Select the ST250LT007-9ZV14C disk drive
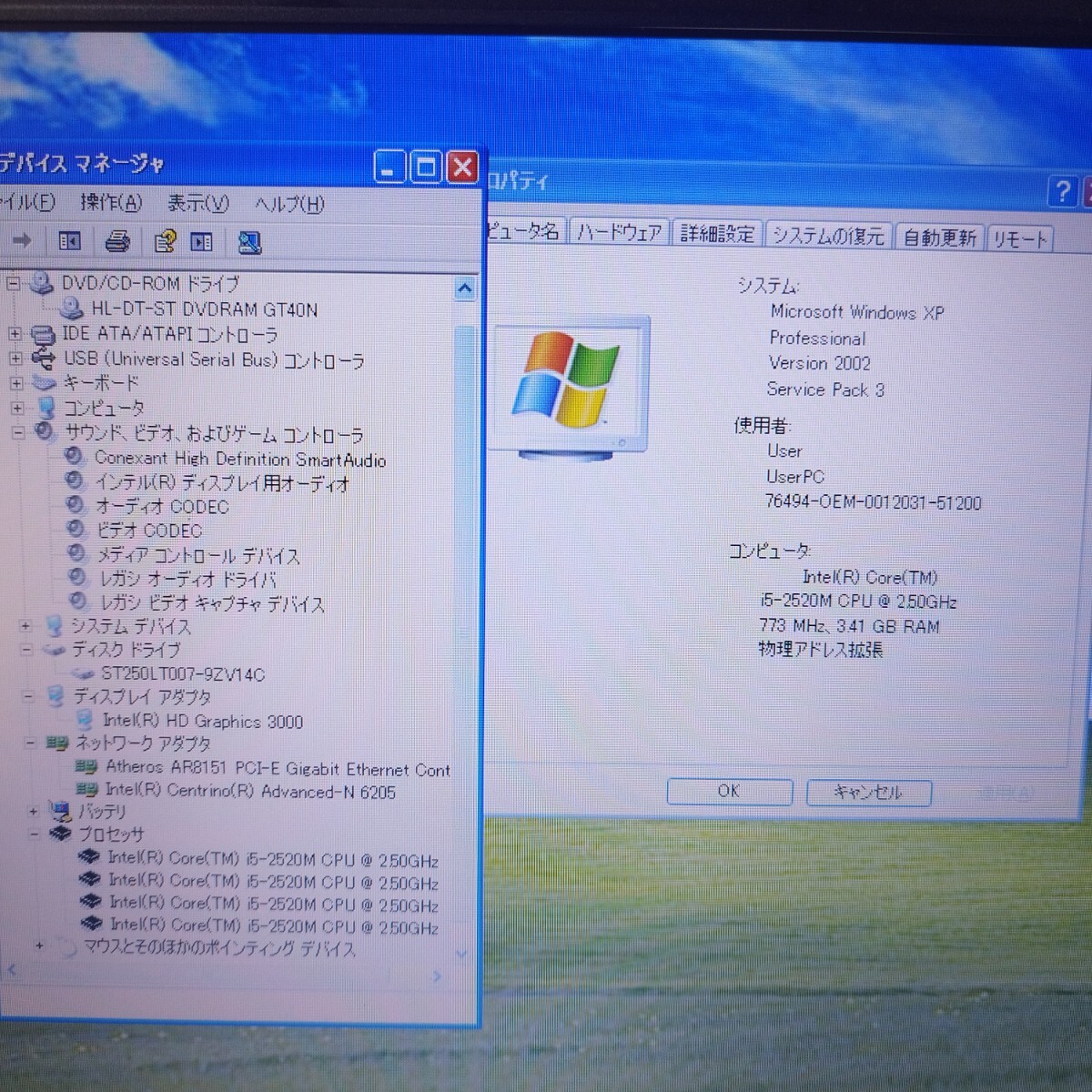The image size is (1092, 1092). (182, 674)
